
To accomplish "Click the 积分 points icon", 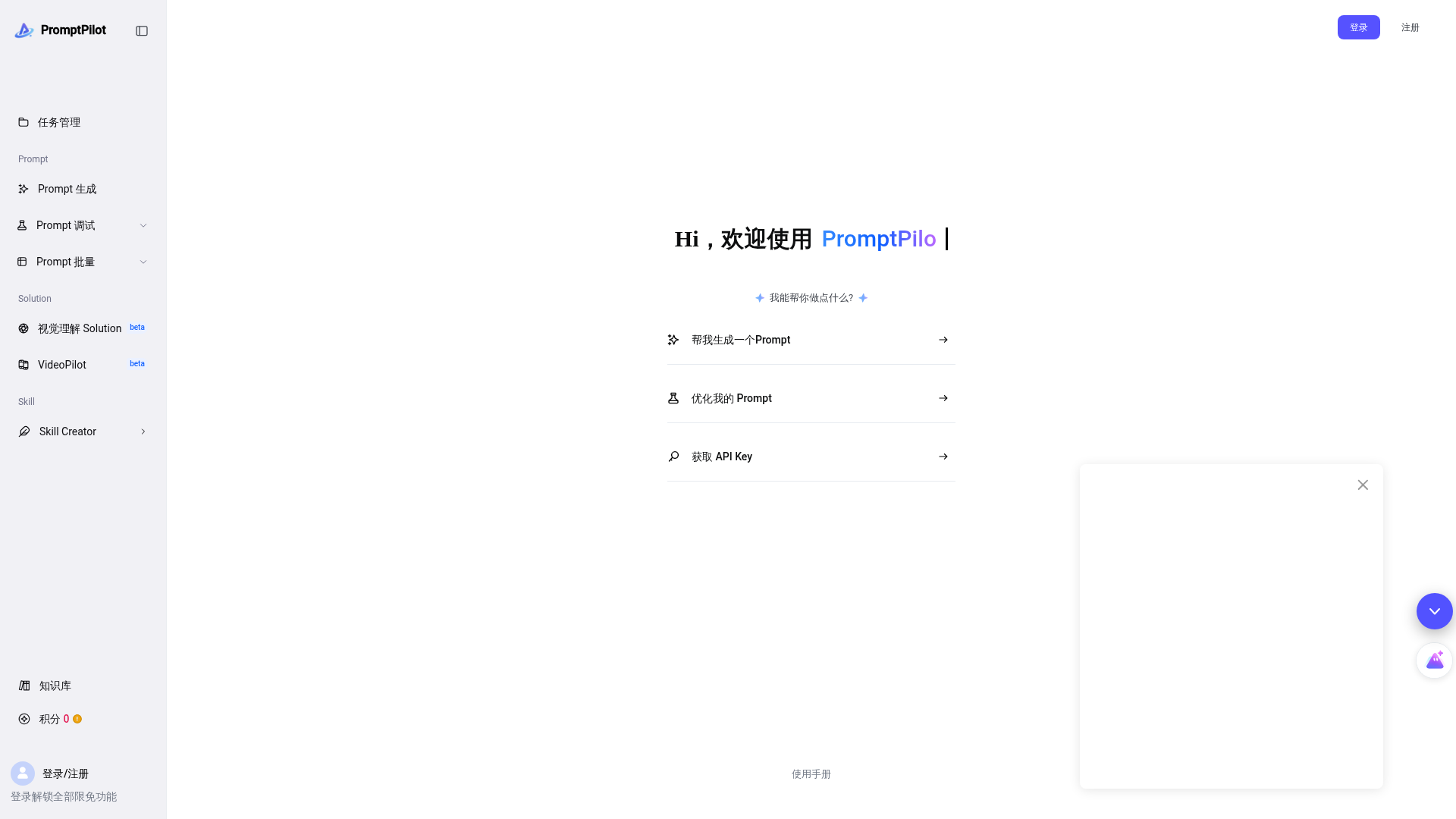I will [24, 719].
